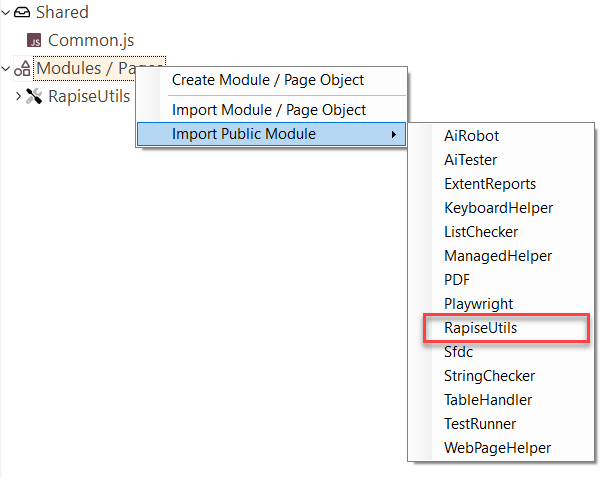Import the Playwright public module
The height and width of the screenshot is (478, 612).
(x=478, y=303)
